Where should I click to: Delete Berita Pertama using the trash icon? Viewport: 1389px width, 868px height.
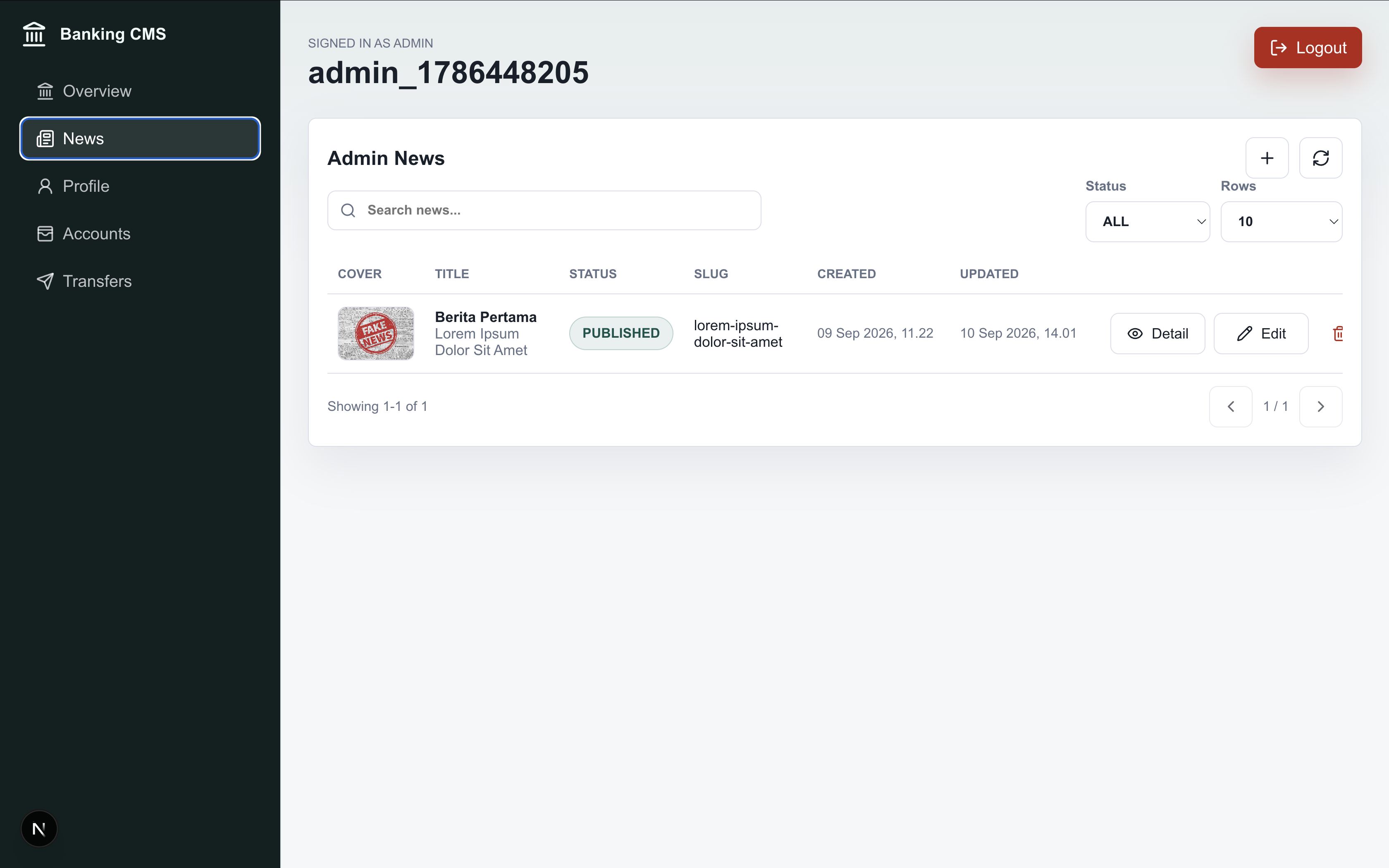[1337, 334]
